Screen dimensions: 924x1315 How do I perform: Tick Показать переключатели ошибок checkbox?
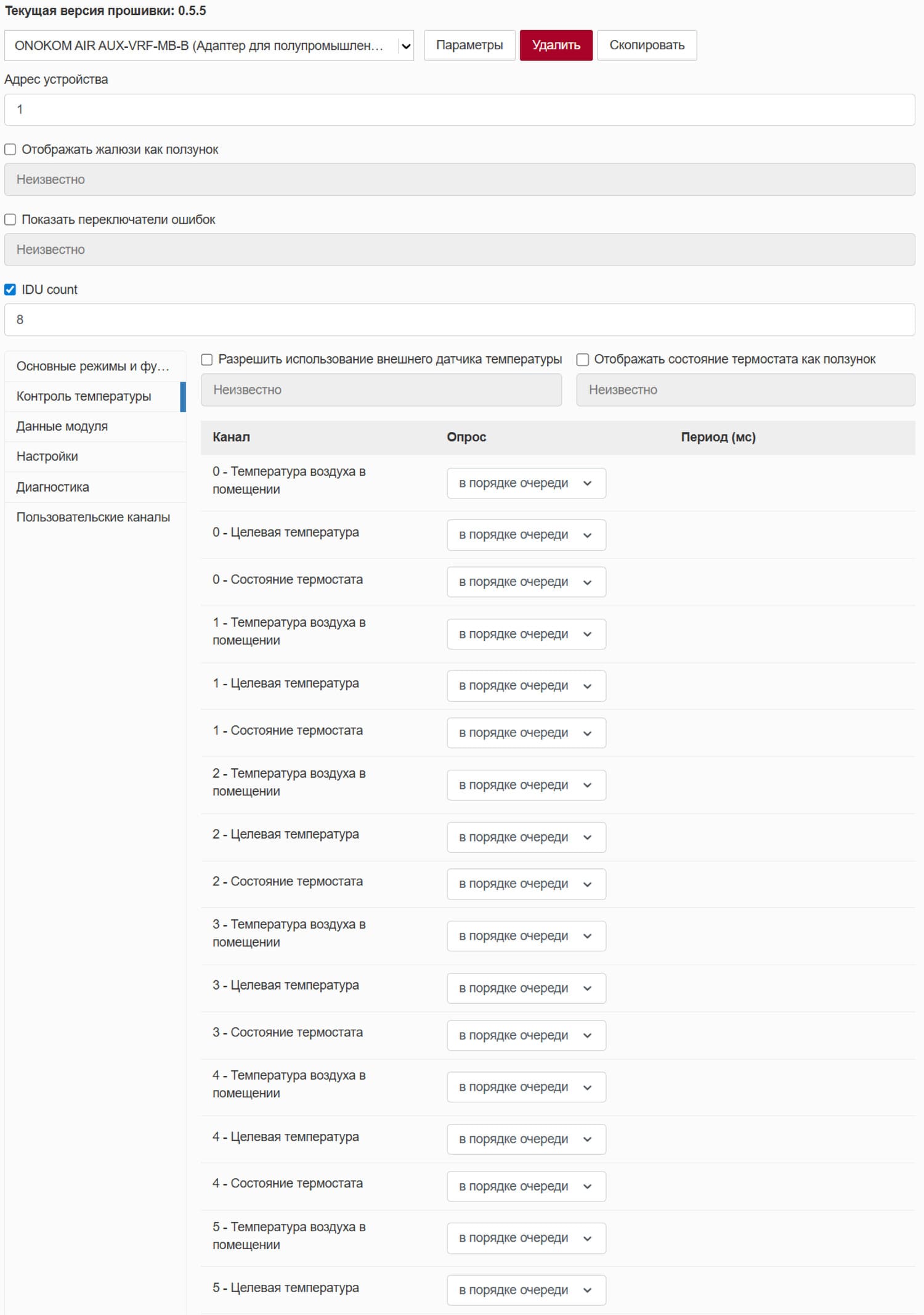coord(10,220)
